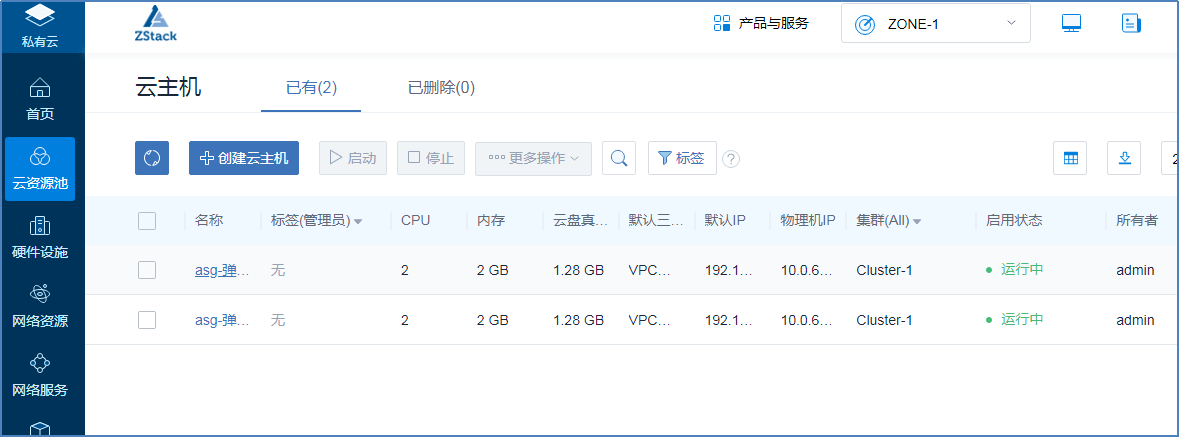
Task: Check the first asg VM row checkbox
Action: point(147,270)
